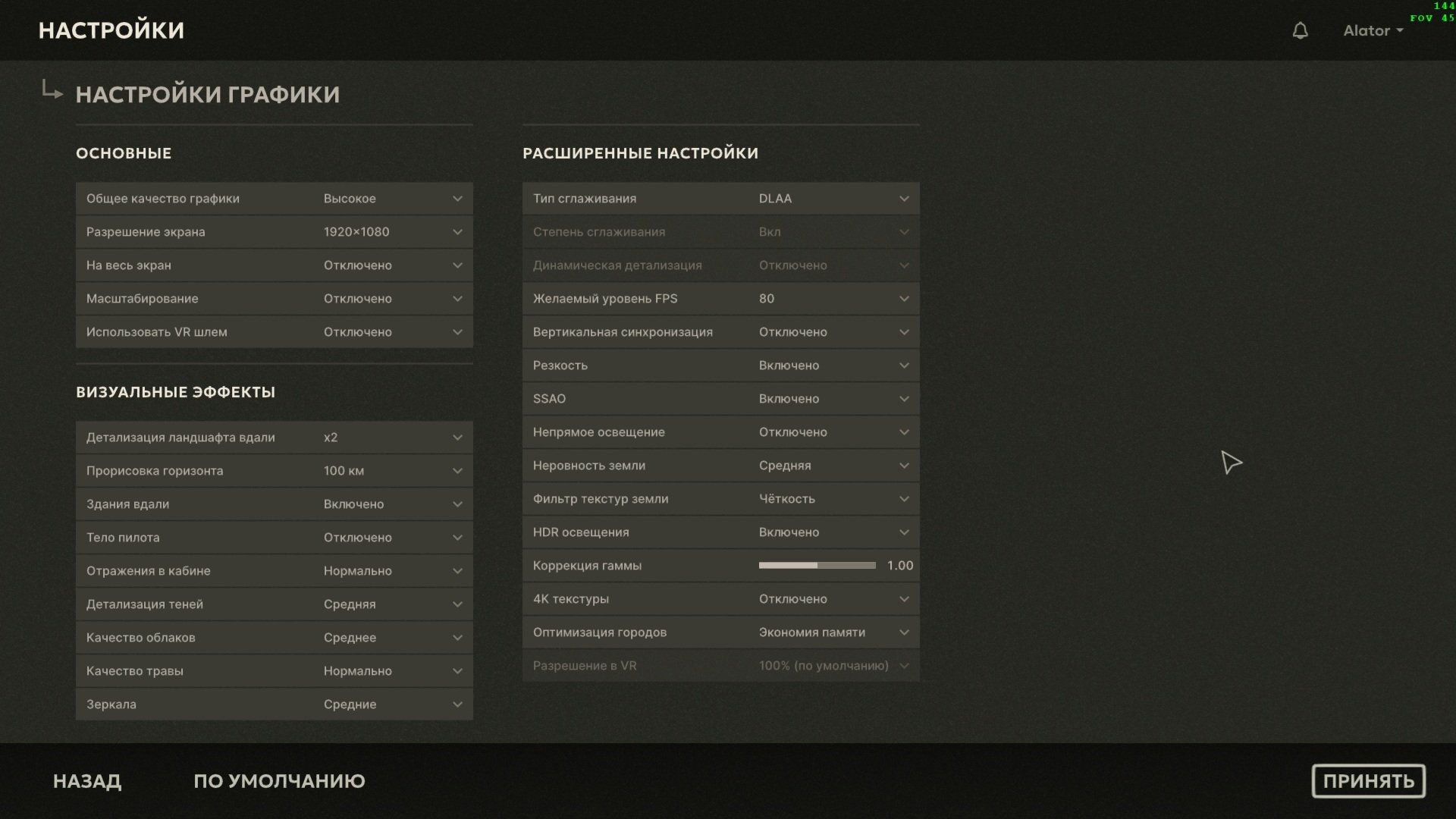Image resolution: width=1456 pixels, height=819 pixels.
Task: Open Вертикальная синхронизация dropdown
Action: (x=721, y=332)
